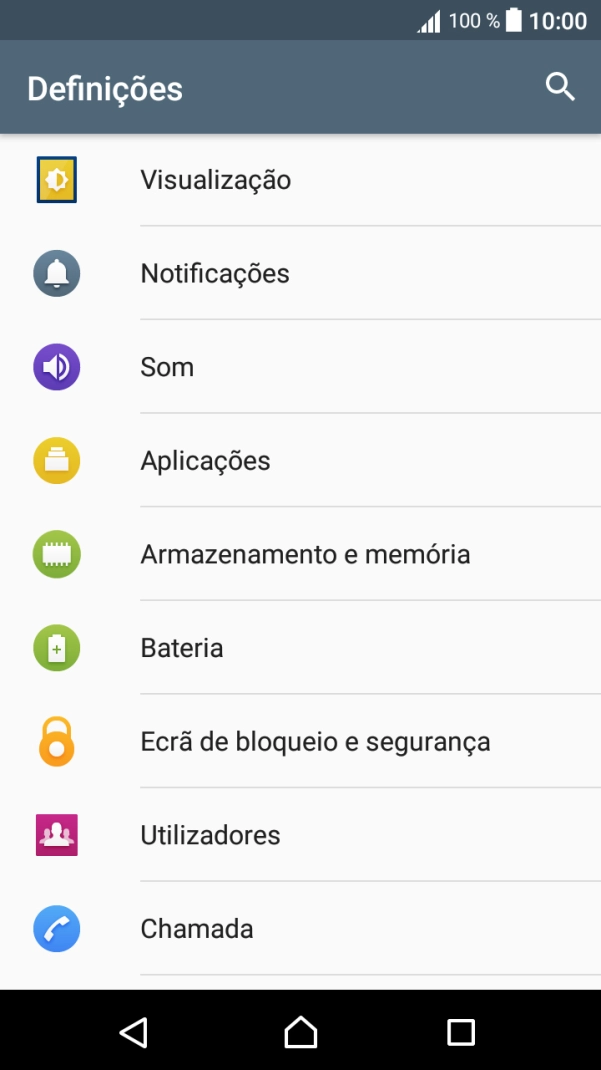Screen dimensions: 601x1070
Task: Tap the orange lock security icon
Action: pos(56,742)
